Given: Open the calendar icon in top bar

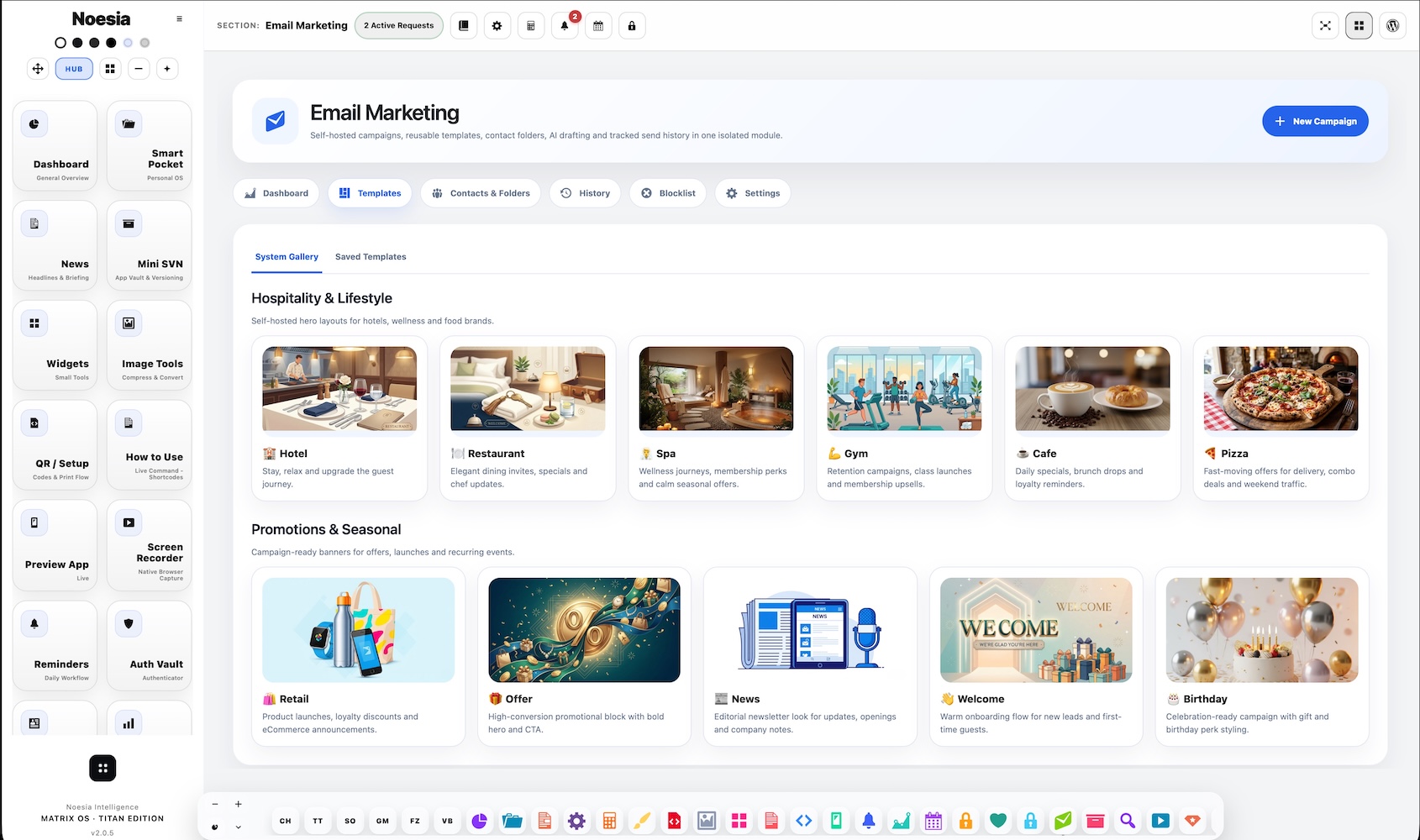Looking at the screenshot, I should tap(598, 26).
